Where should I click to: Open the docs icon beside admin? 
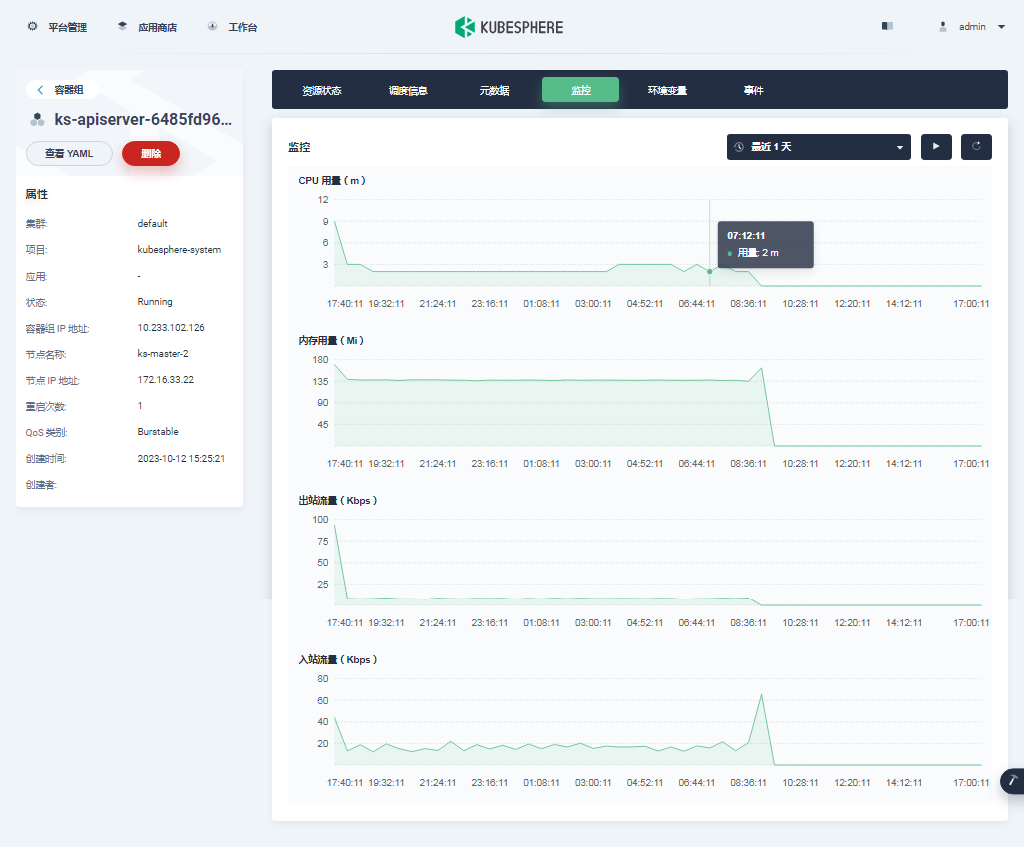tap(887, 26)
